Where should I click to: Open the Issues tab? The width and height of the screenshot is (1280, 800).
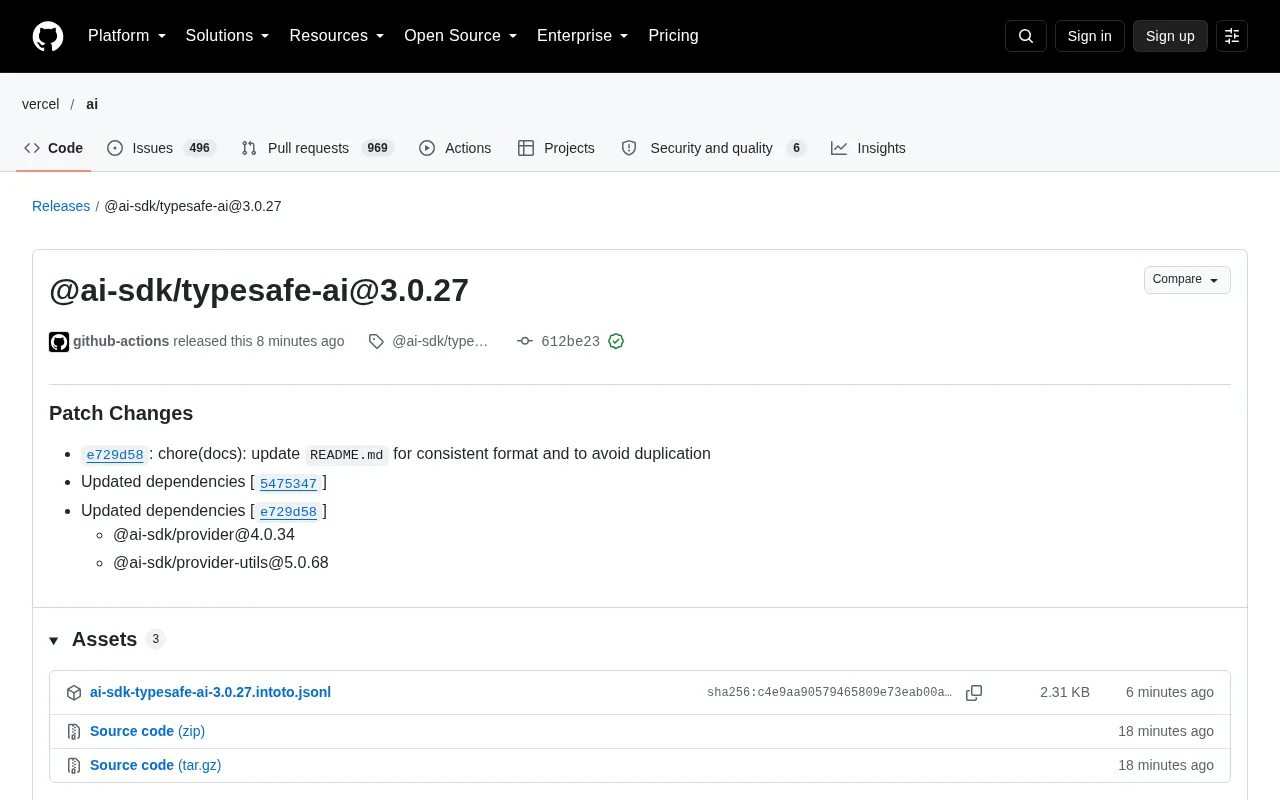point(161,148)
